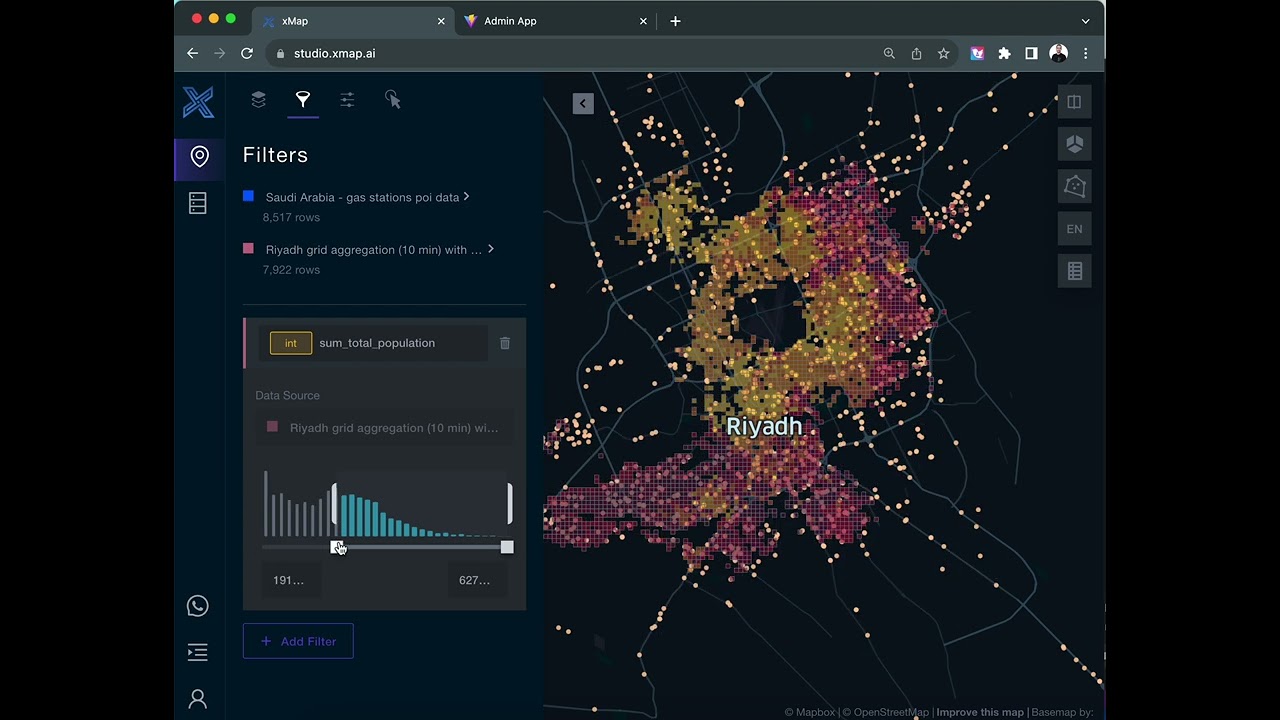Collapse the side panel arrow
This screenshot has width=1280, height=720.
pyautogui.click(x=583, y=103)
